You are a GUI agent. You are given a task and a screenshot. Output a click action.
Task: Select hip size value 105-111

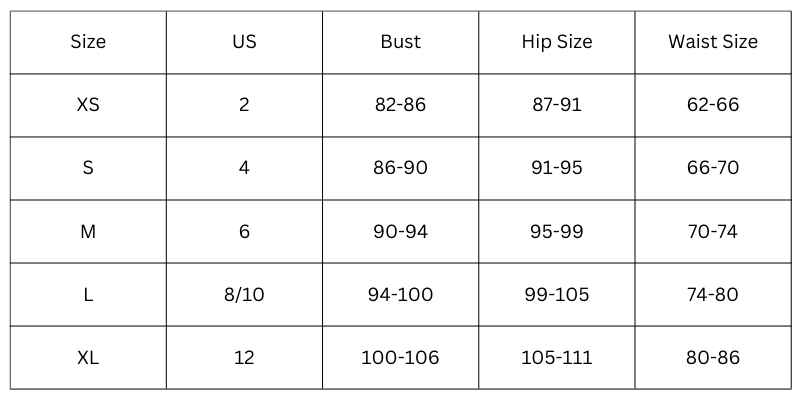coord(557,357)
